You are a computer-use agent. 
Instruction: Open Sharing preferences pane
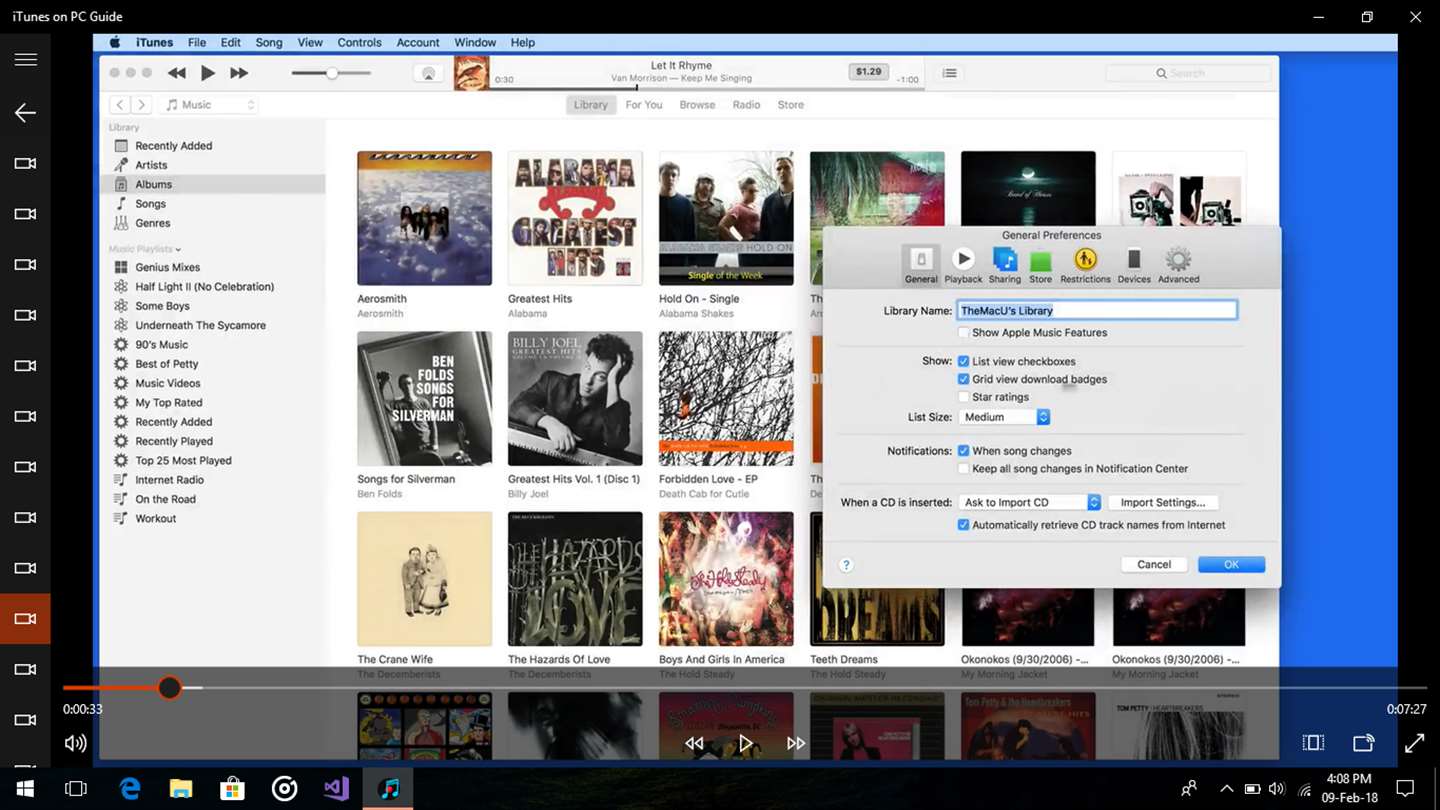(x=1004, y=266)
